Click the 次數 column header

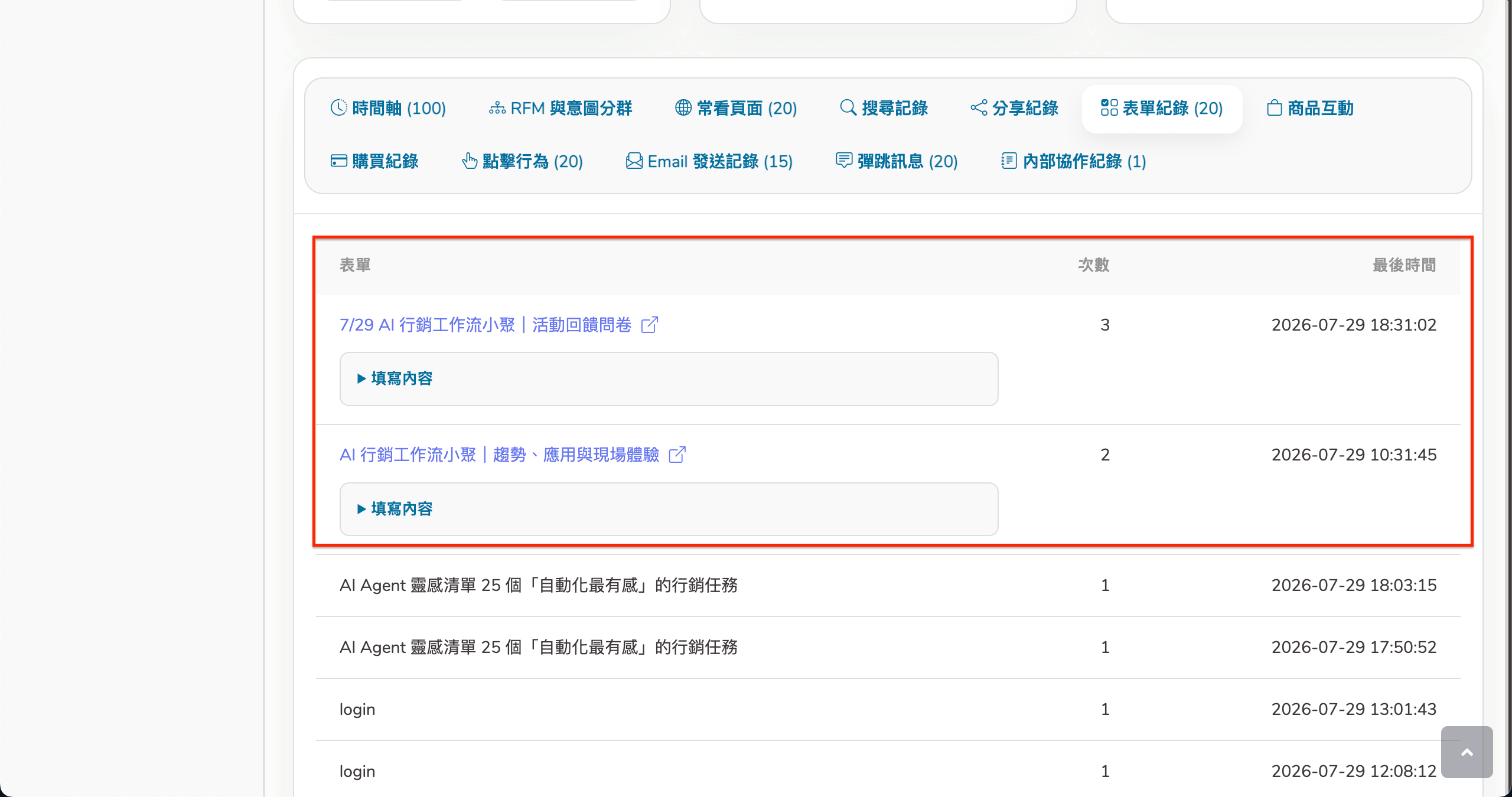pos(1094,265)
